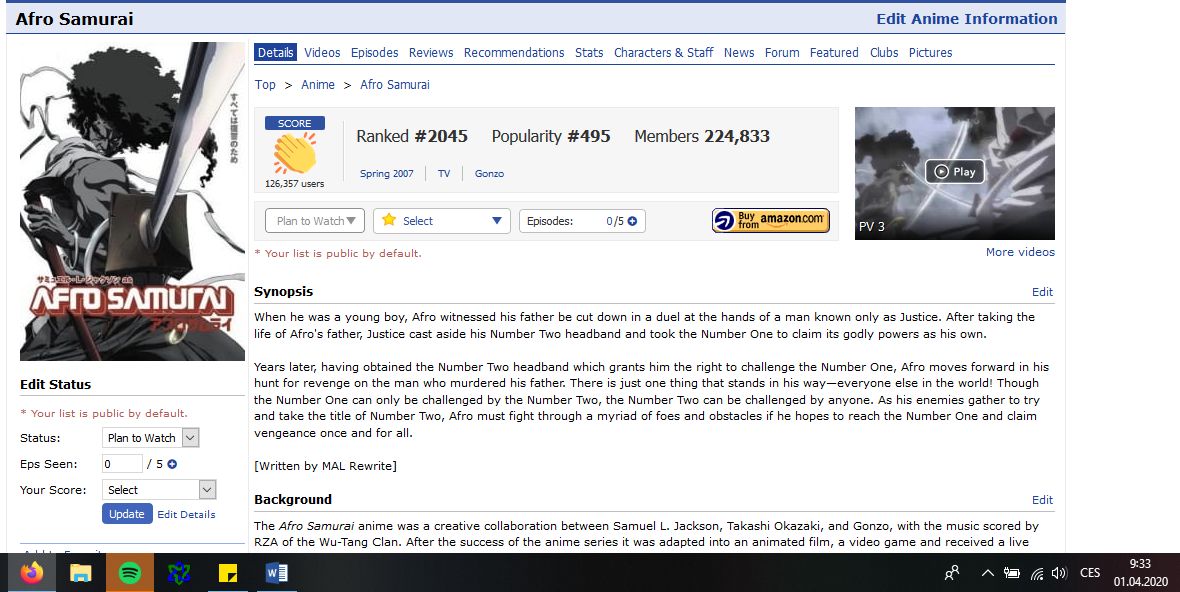Click Edit next to Synopsis

(x=1042, y=292)
